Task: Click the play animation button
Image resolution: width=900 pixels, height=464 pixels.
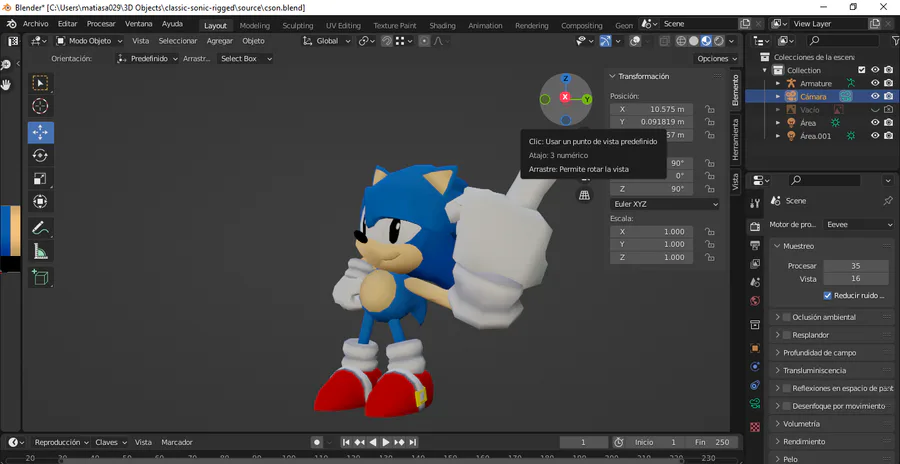Action: pyautogui.click(x=386, y=442)
